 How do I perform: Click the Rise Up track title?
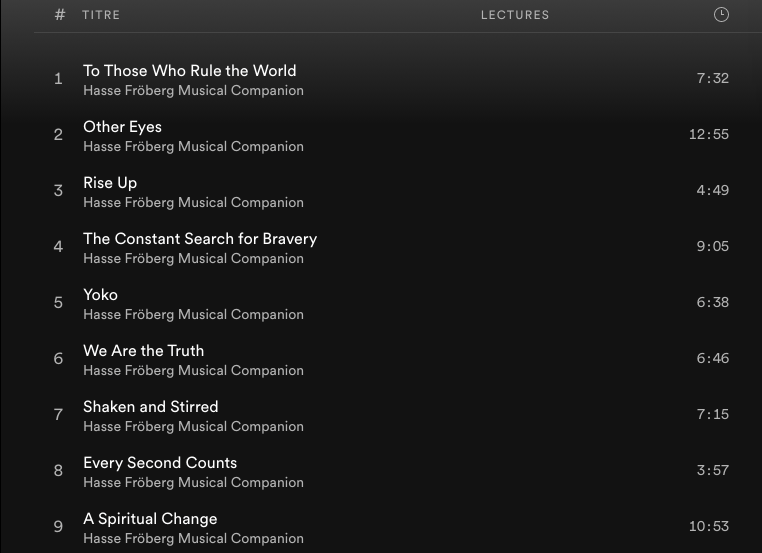pyautogui.click(x=110, y=183)
